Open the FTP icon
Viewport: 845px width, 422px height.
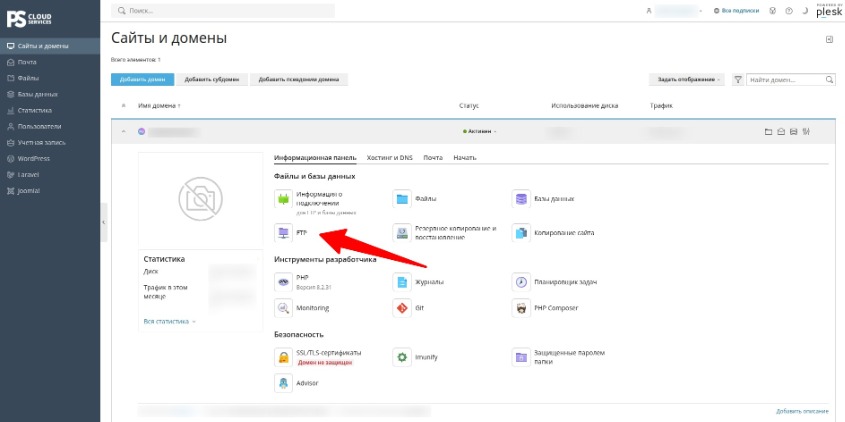tap(283, 233)
